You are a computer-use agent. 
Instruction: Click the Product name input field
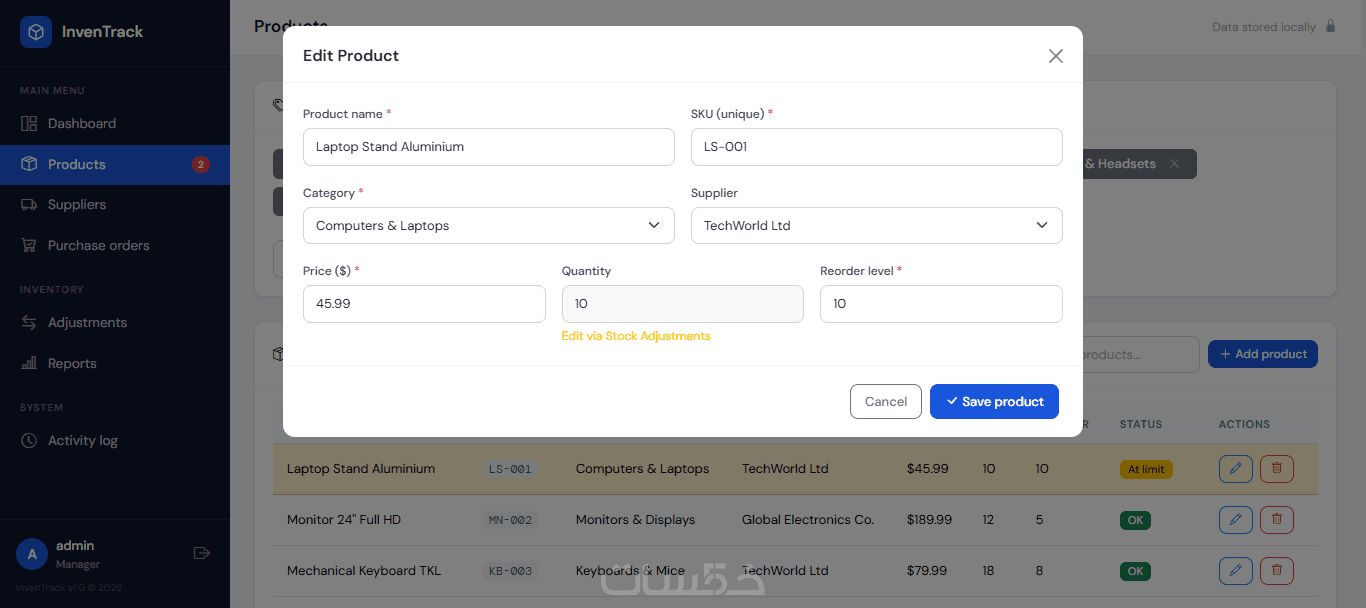[488, 147]
